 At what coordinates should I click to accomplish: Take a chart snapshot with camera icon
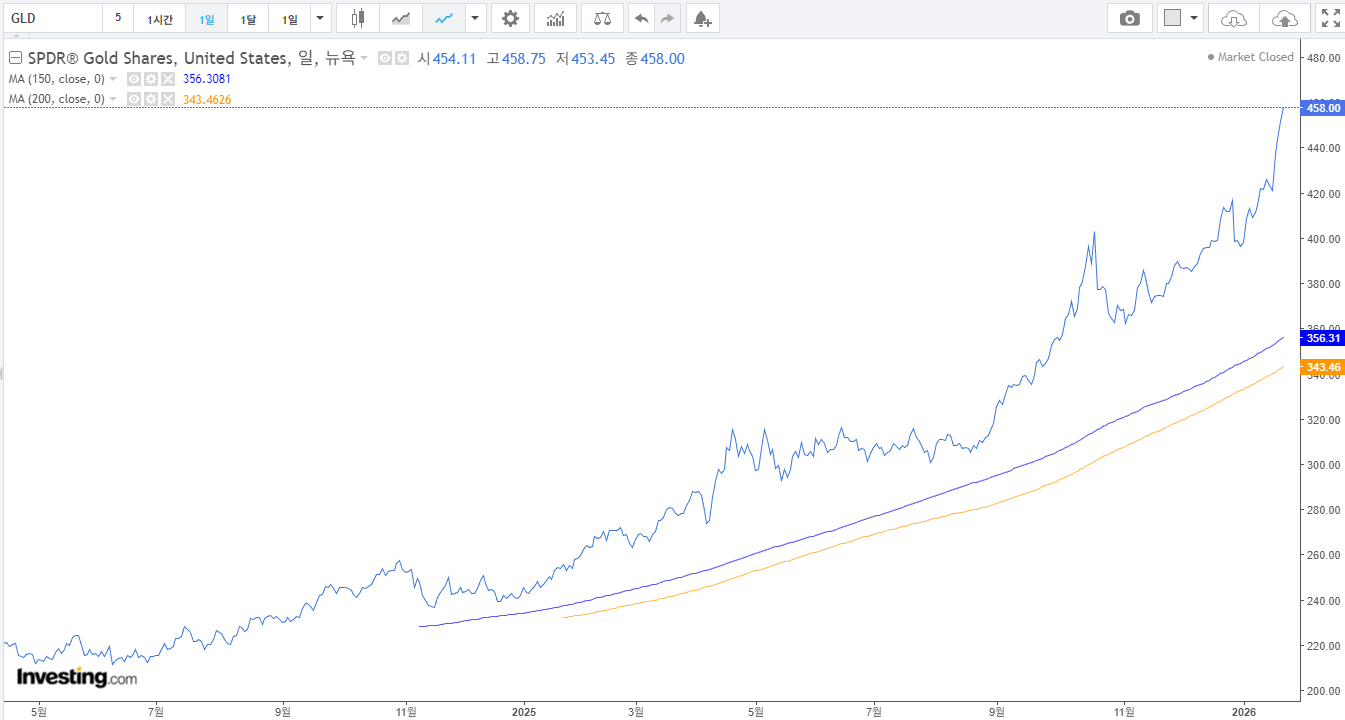1129,18
